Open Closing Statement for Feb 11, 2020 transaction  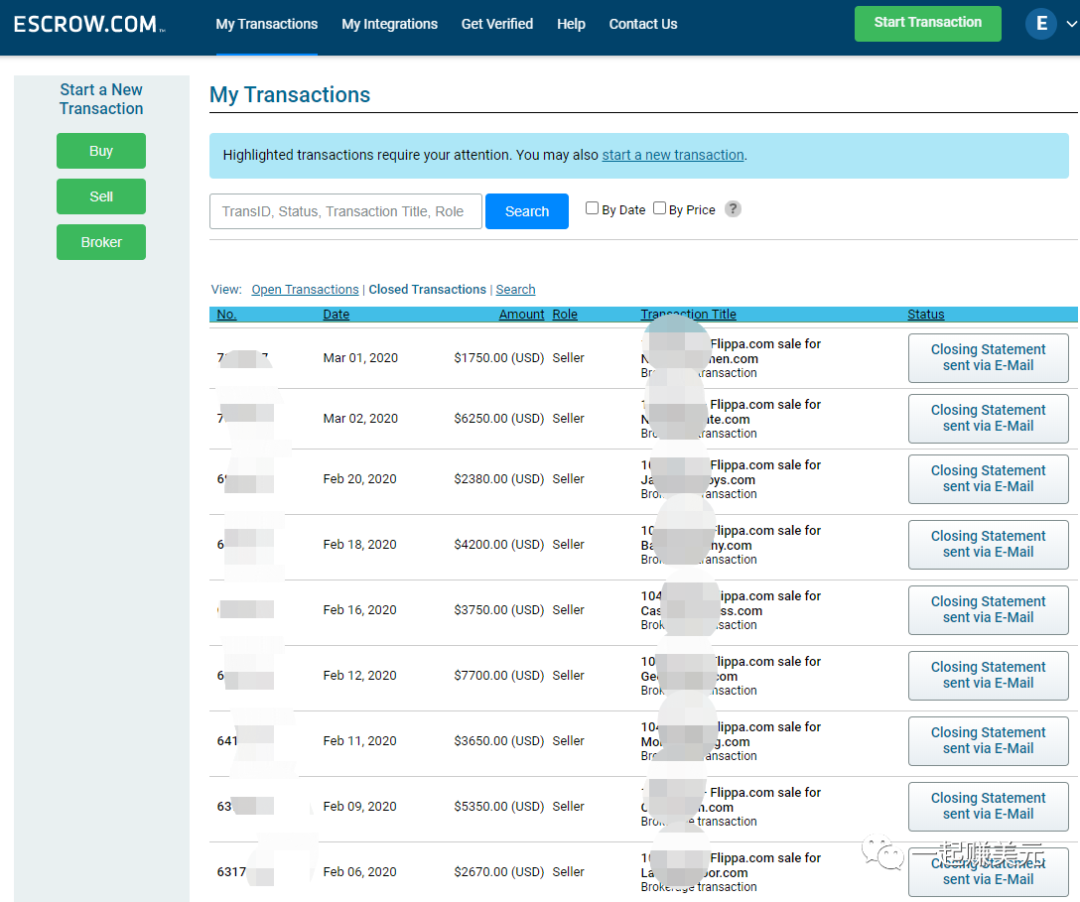tap(988, 741)
